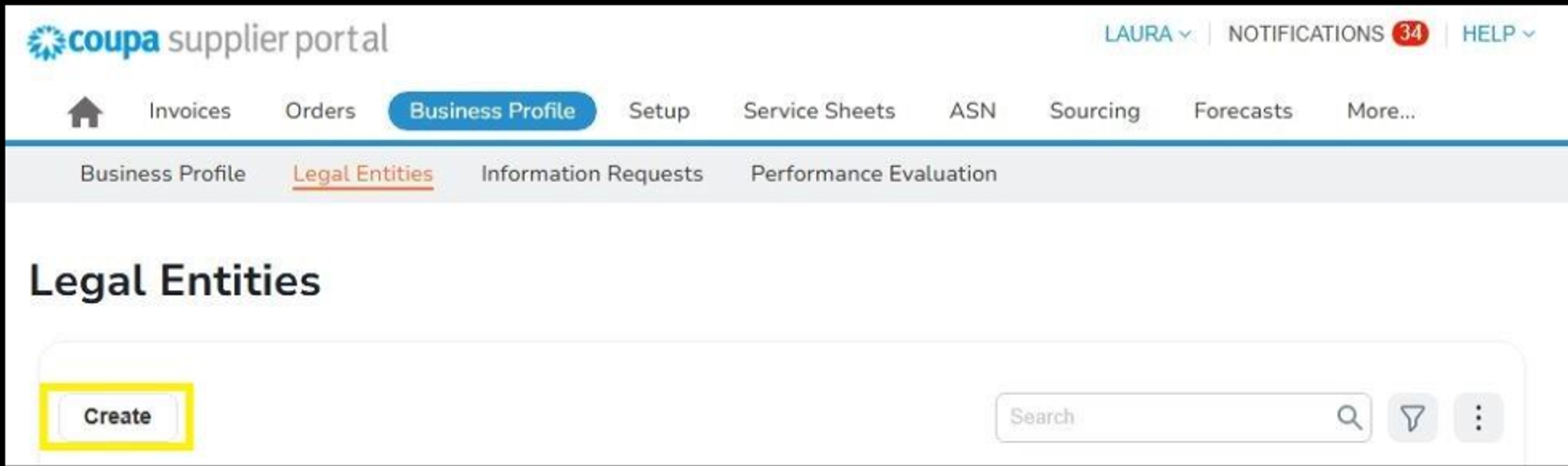Go to the Orders tab

tap(319, 111)
